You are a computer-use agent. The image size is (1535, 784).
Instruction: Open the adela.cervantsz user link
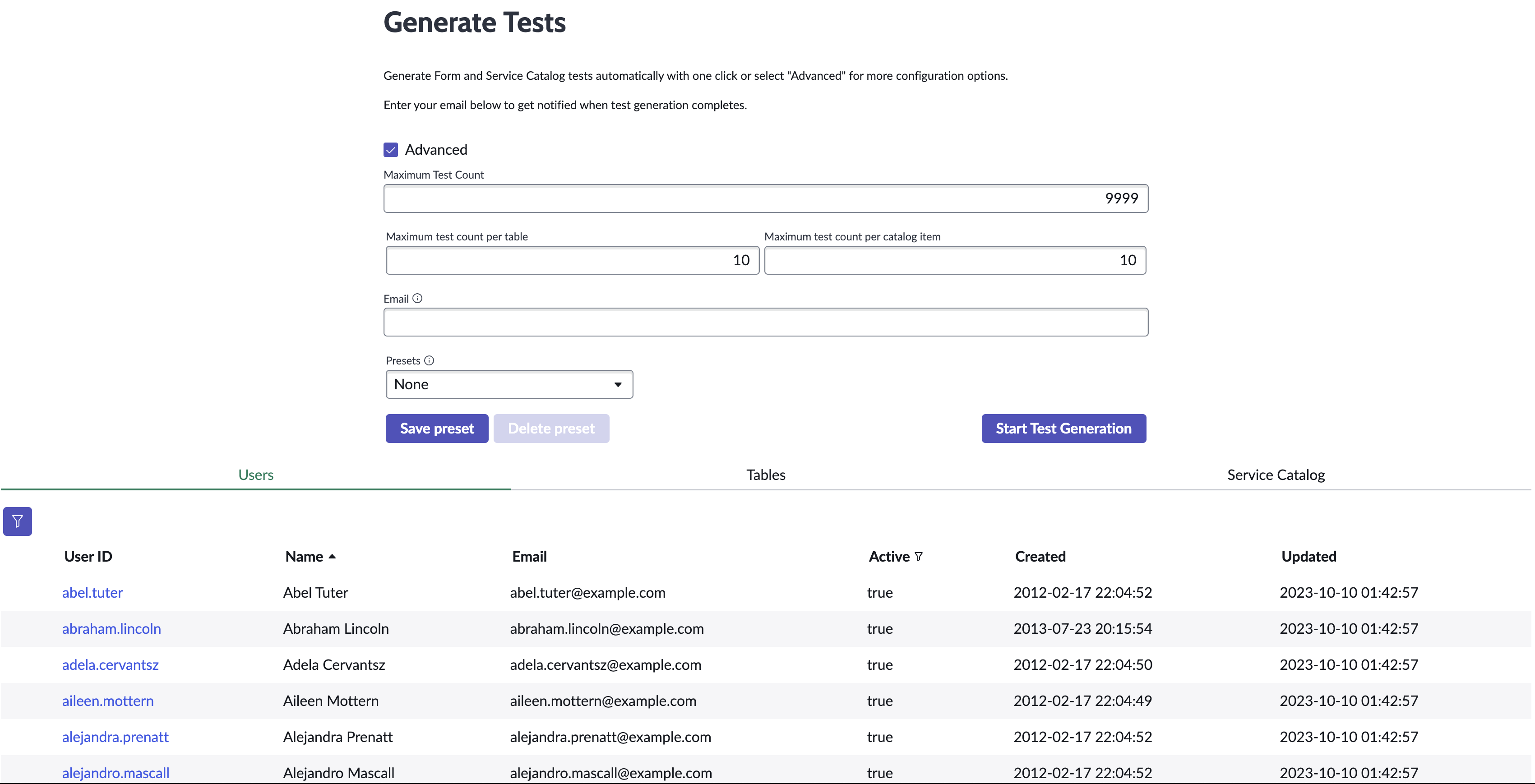(x=110, y=665)
